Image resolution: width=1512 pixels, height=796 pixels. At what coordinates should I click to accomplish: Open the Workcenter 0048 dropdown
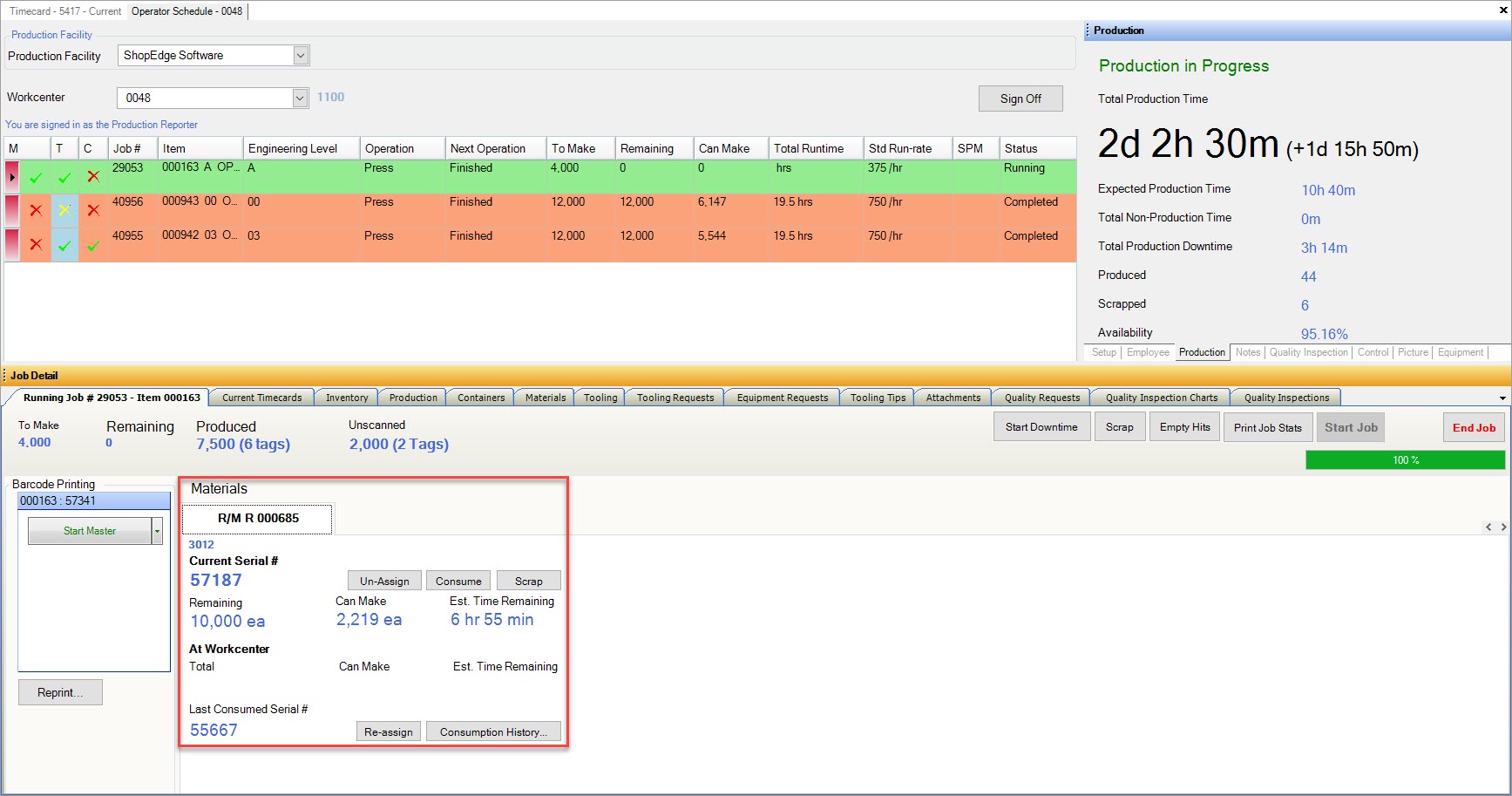pos(300,98)
